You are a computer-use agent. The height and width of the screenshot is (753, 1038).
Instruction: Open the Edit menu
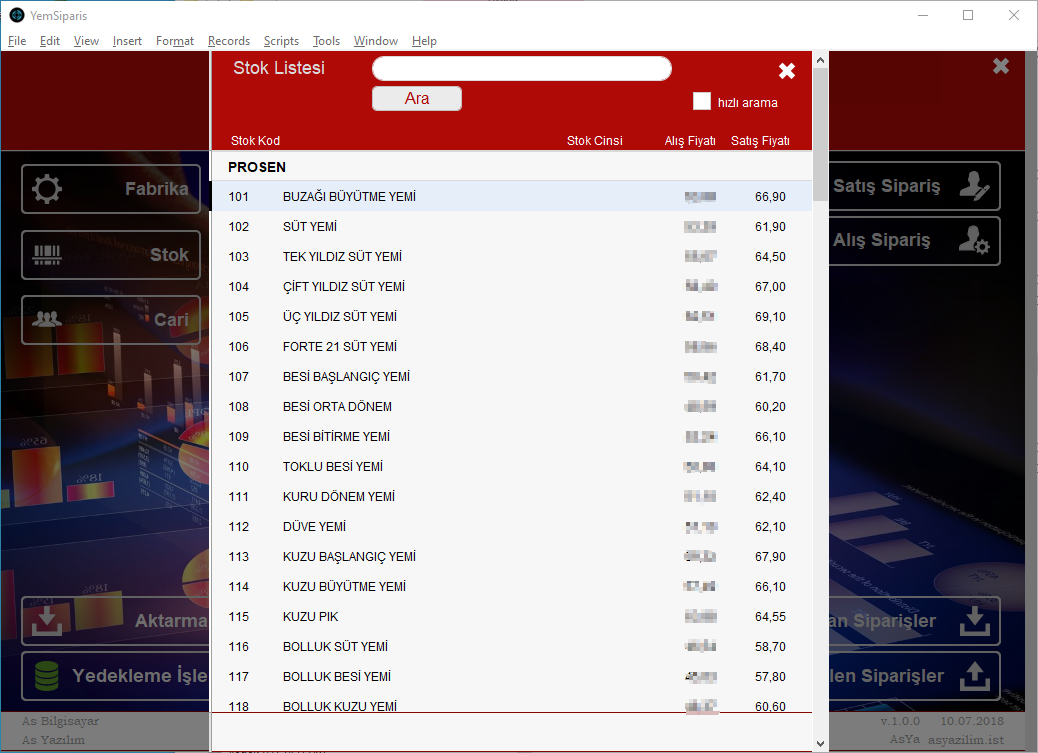[x=50, y=41]
